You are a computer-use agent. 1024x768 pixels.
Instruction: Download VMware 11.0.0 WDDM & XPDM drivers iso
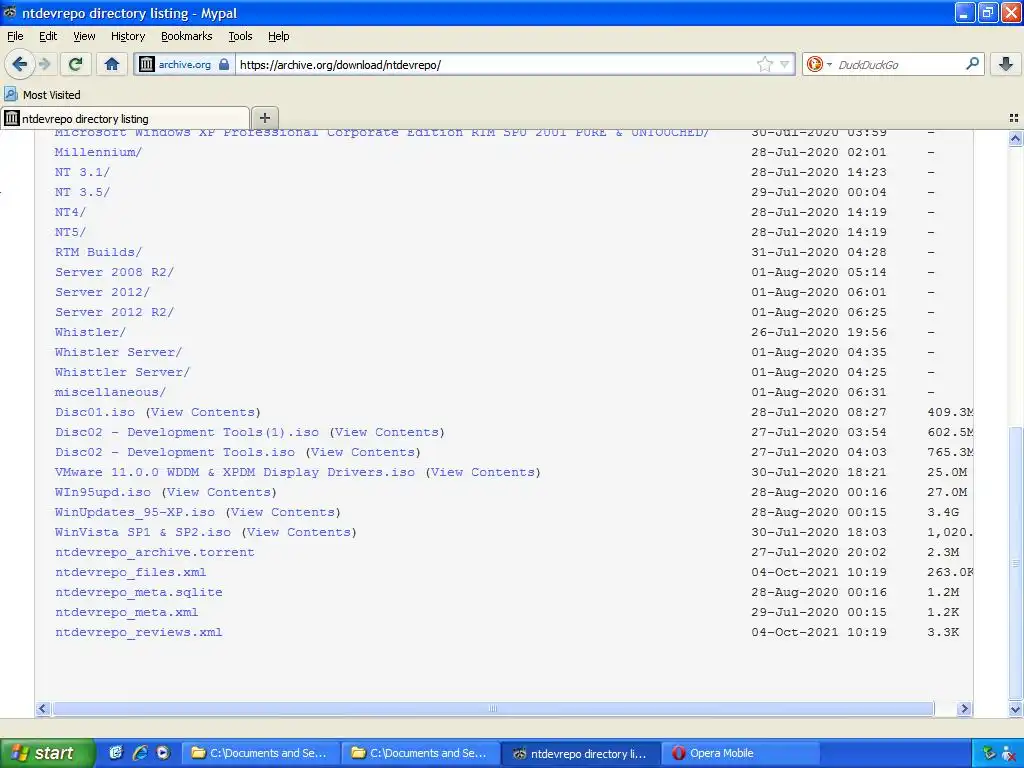click(234, 472)
